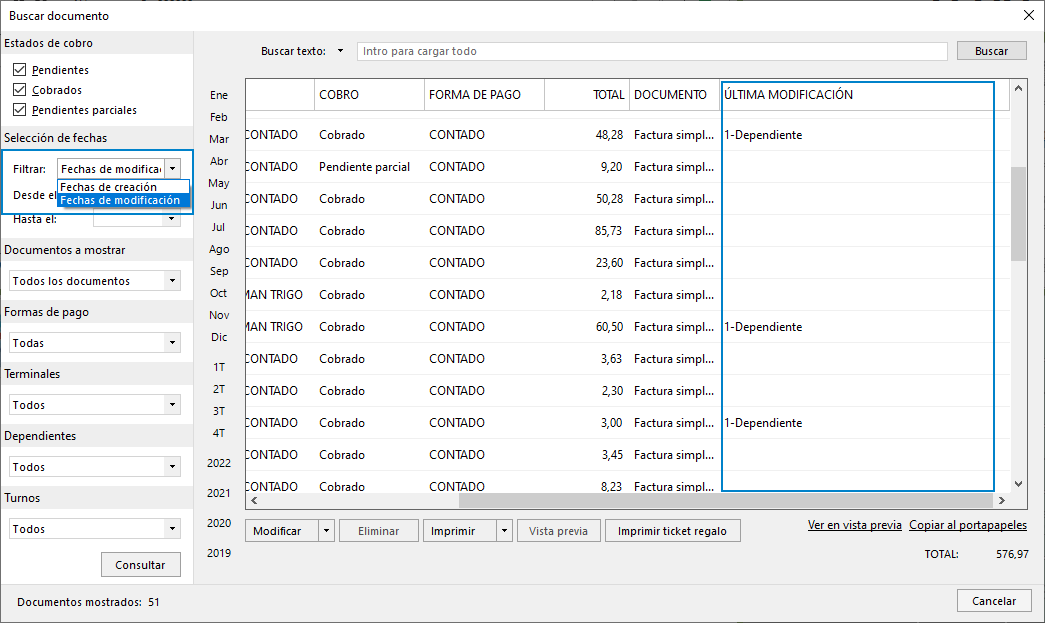Filter by month Dic

point(219,336)
